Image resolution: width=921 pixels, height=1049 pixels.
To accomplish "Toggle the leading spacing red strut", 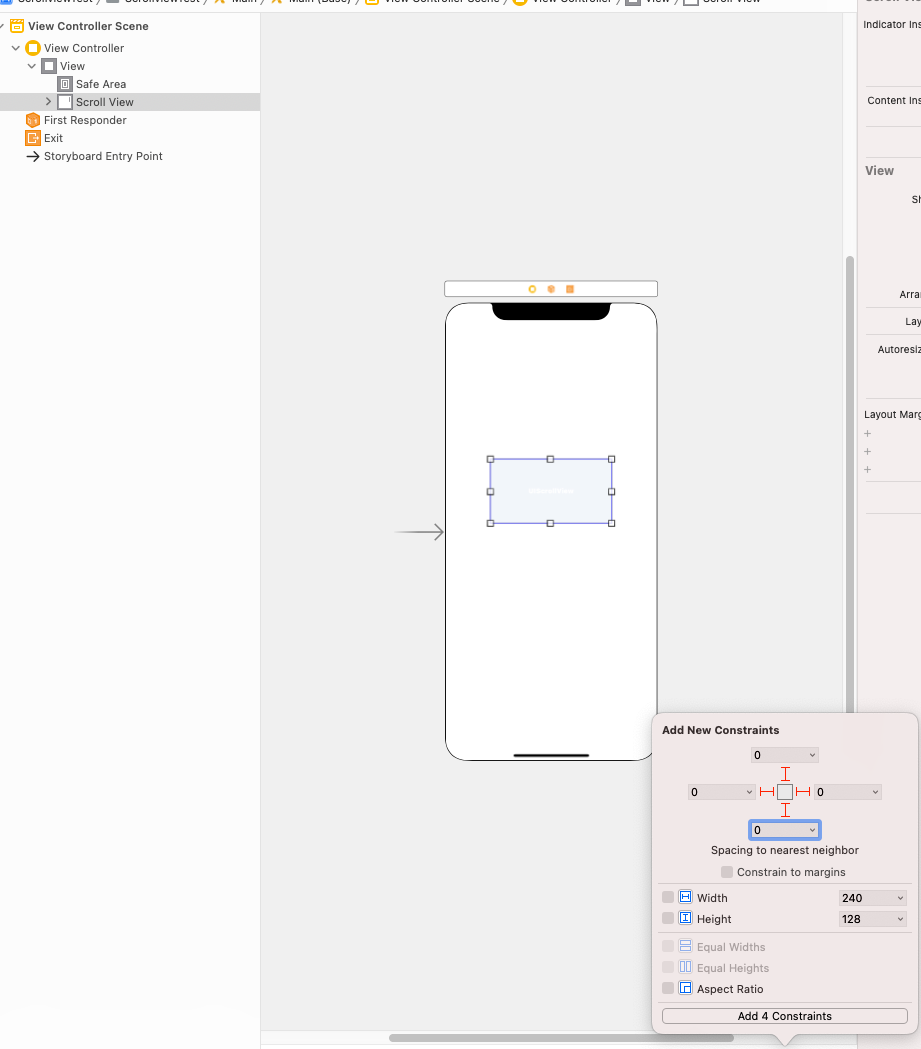I will 767,792.
